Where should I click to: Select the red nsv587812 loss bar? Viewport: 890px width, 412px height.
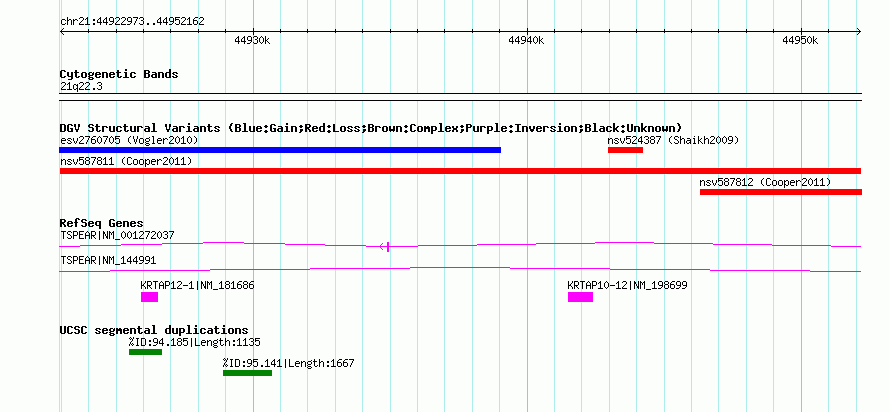tap(780, 192)
